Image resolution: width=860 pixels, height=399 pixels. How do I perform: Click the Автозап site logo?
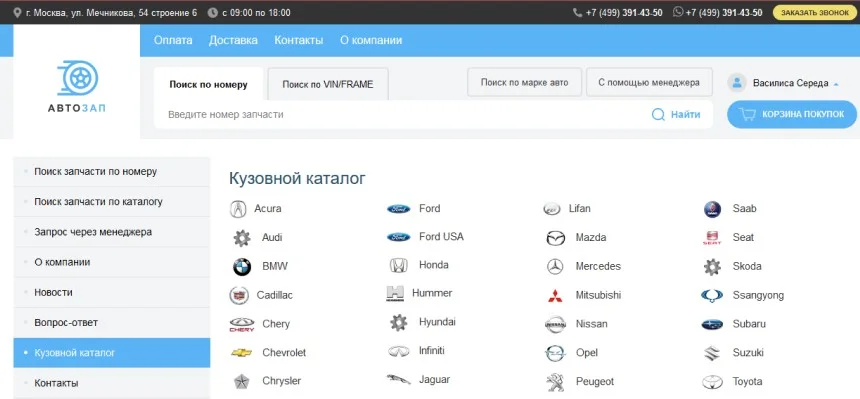[77, 86]
